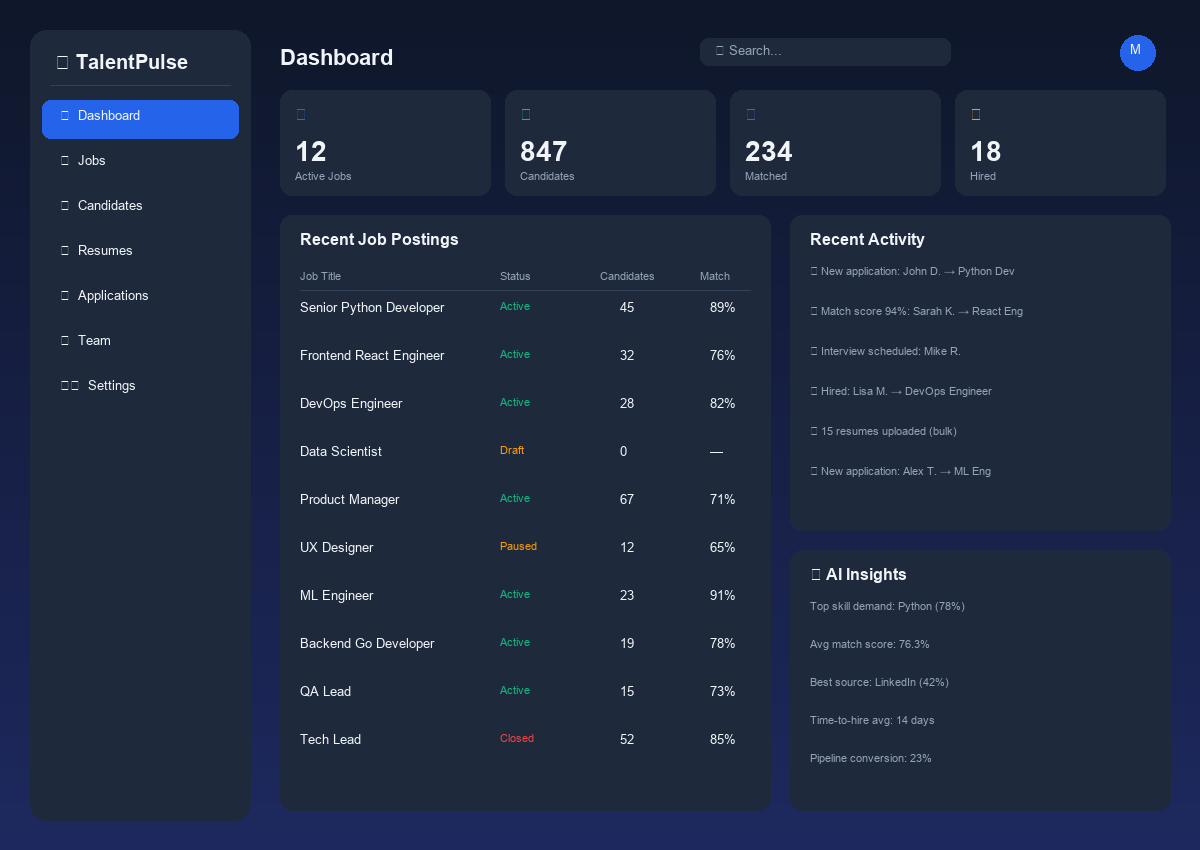This screenshot has width=1200, height=850.
Task: Click the icon on the Candidates stat card
Action: click(x=526, y=114)
